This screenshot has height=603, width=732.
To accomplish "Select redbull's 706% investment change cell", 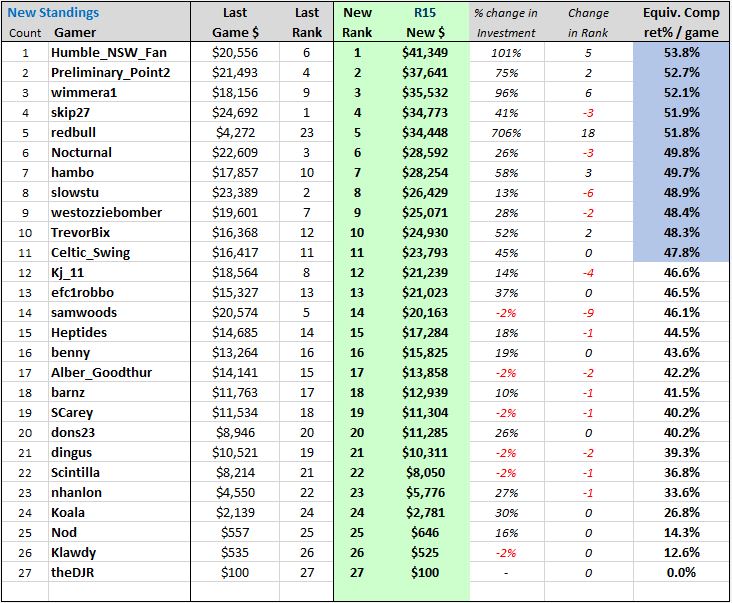I will pos(507,133).
